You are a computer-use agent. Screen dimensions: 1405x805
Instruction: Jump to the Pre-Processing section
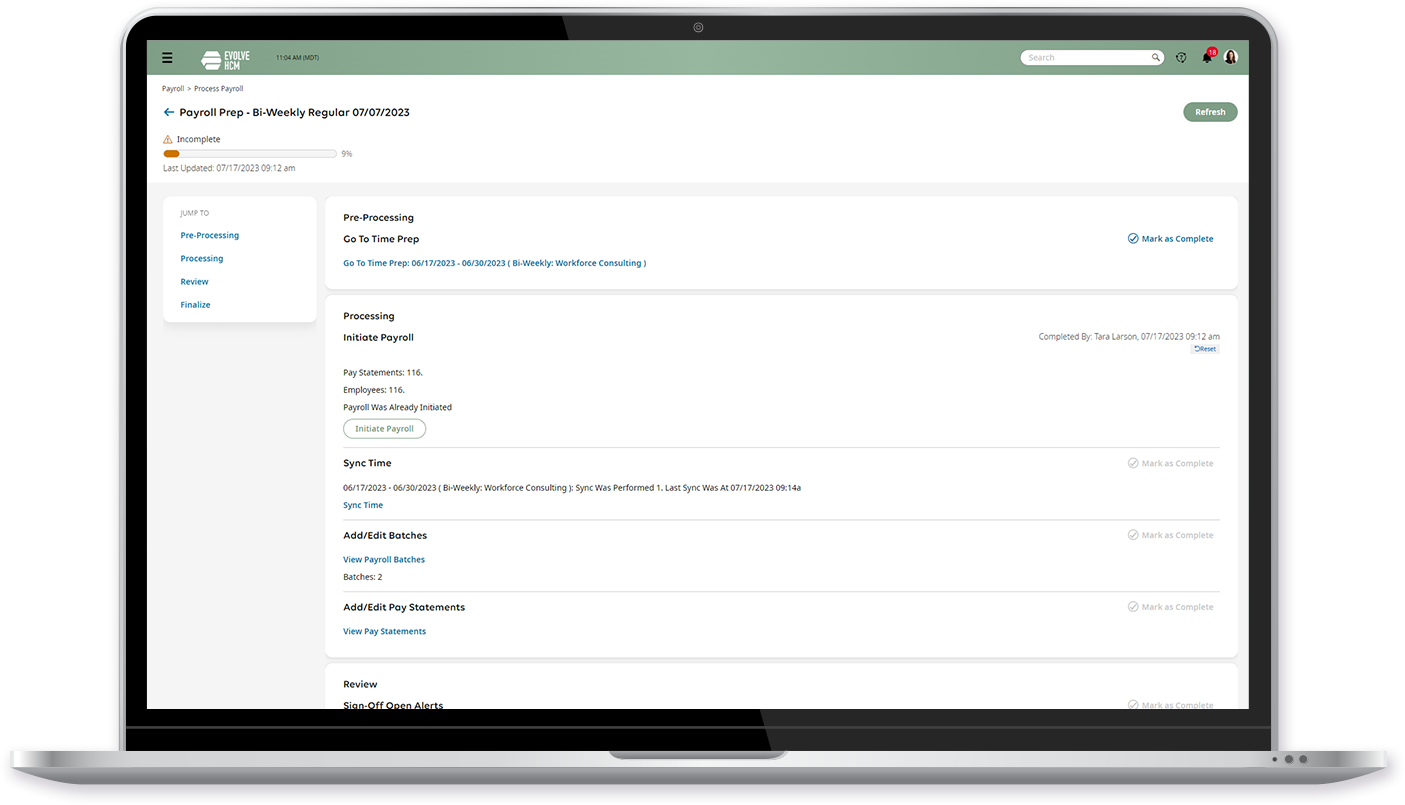[209, 235]
